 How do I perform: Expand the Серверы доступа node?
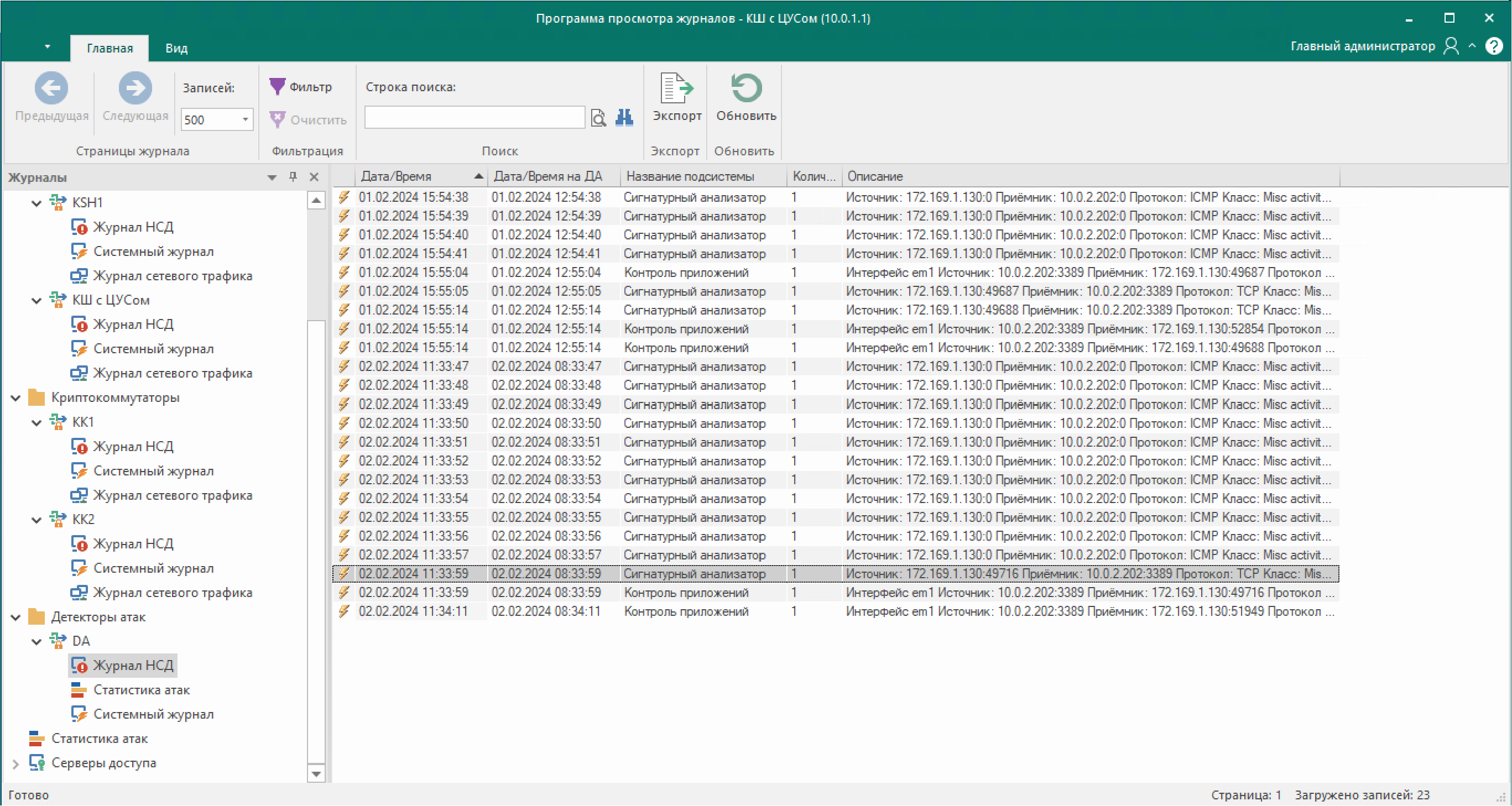(x=16, y=763)
